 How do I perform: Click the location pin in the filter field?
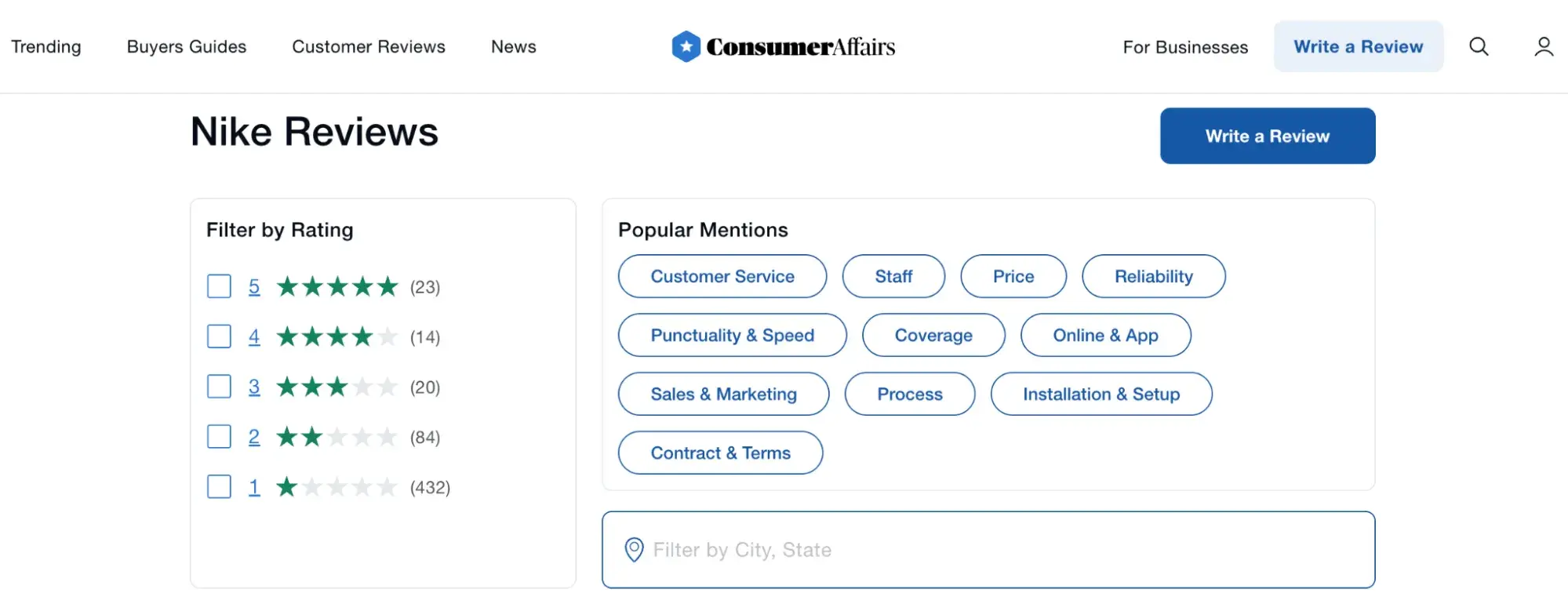pyautogui.click(x=635, y=549)
